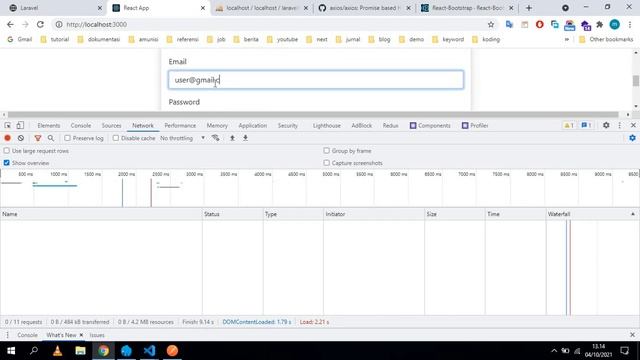Open the Chrome three-dot menu
The image size is (640, 360).
point(630,24)
